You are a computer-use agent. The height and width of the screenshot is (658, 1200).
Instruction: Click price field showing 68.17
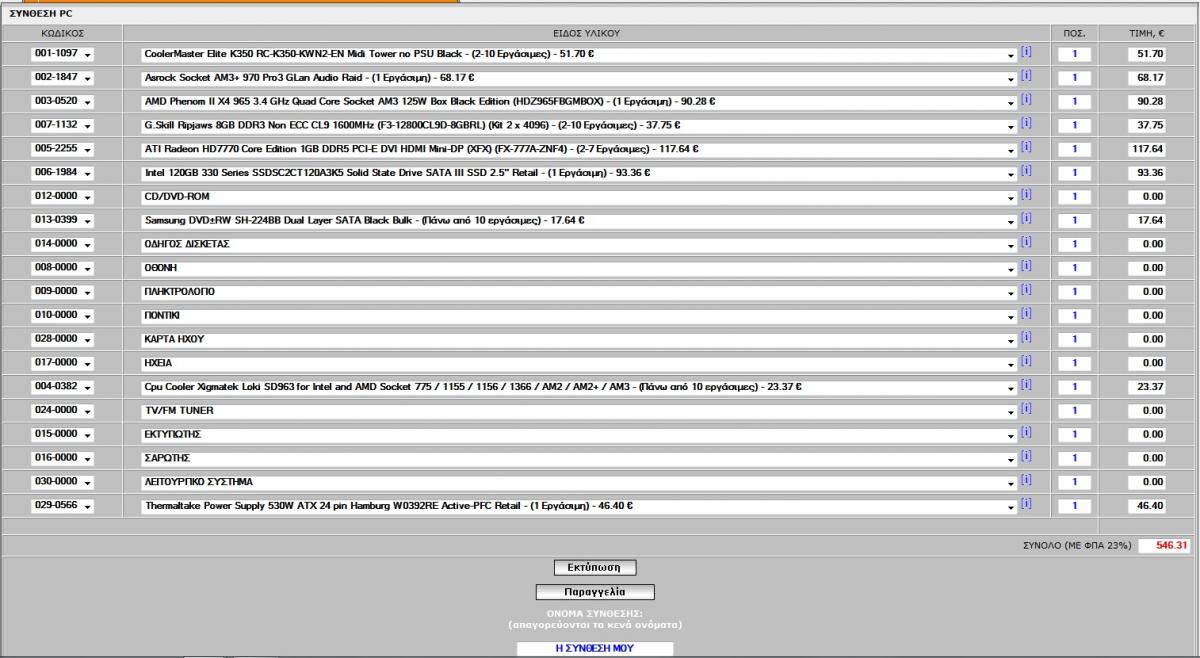[x=1146, y=78]
